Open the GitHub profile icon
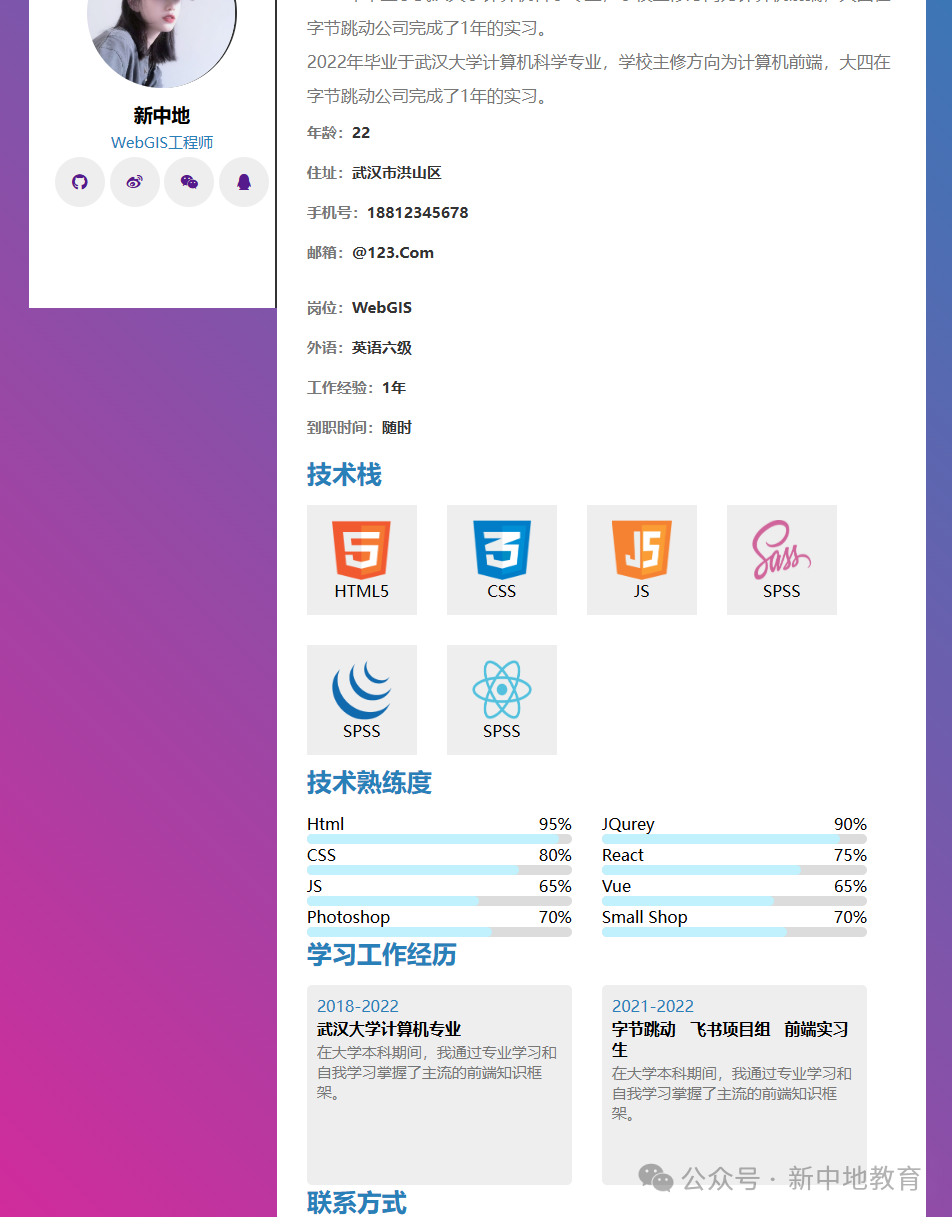The width and height of the screenshot is (952, 1217). coord(80,182)
